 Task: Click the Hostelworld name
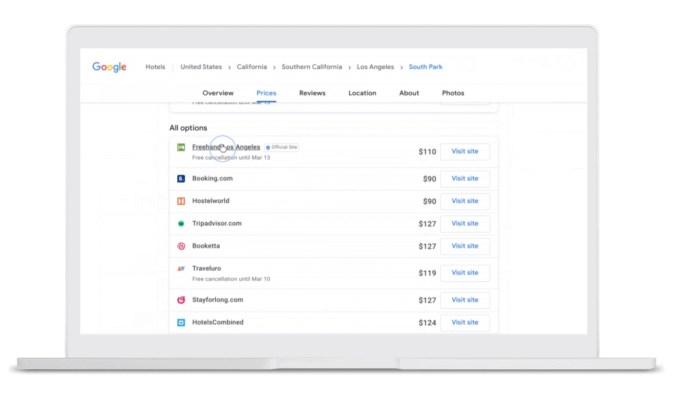pos(211,201)
